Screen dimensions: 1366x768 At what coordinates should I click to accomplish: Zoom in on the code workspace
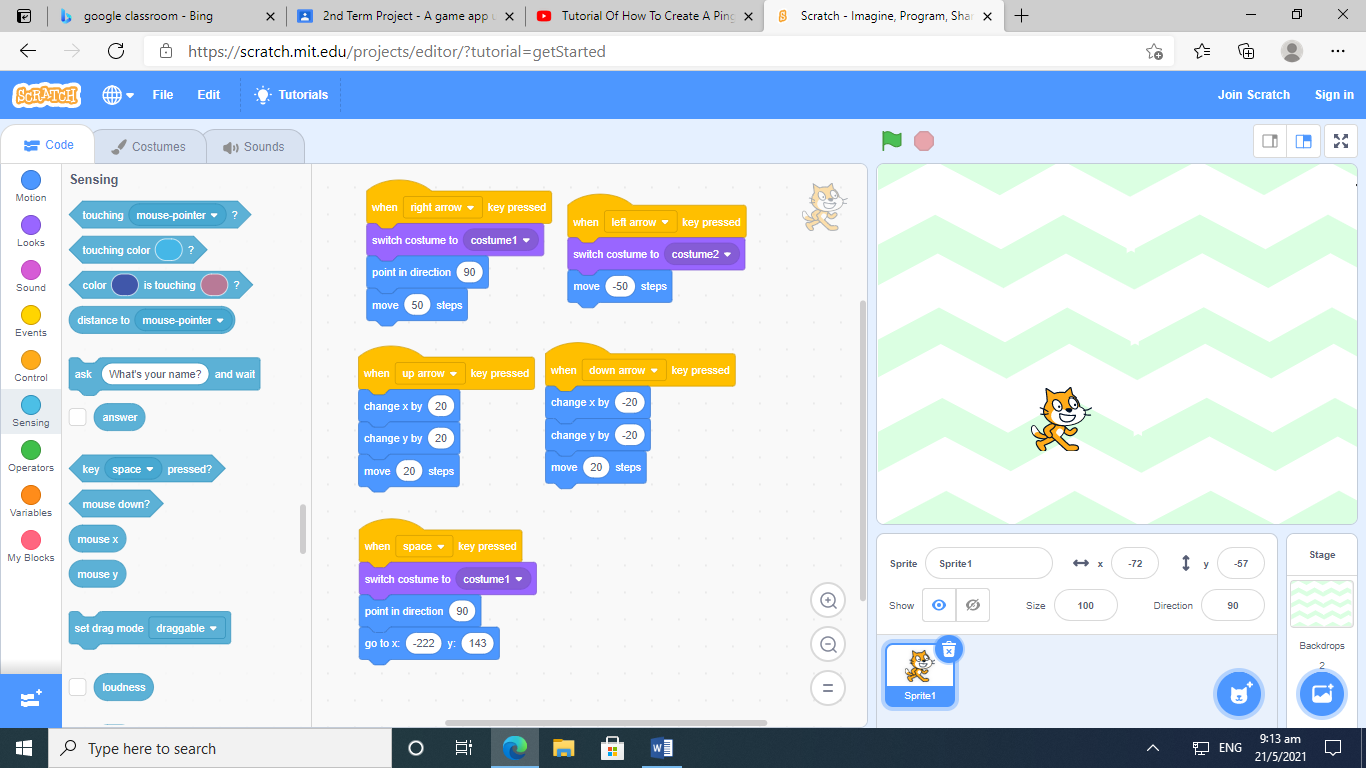(828, 600)
